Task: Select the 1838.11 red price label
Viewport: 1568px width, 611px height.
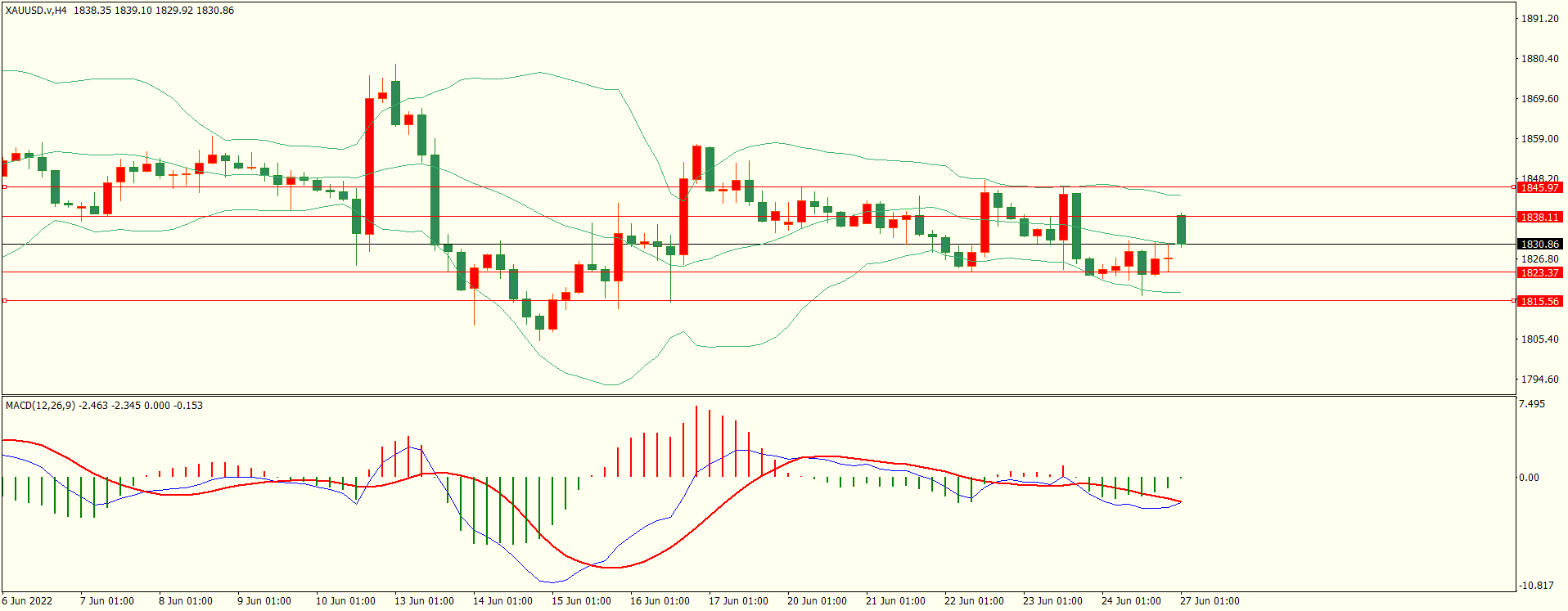Action: coord(1539,218)
